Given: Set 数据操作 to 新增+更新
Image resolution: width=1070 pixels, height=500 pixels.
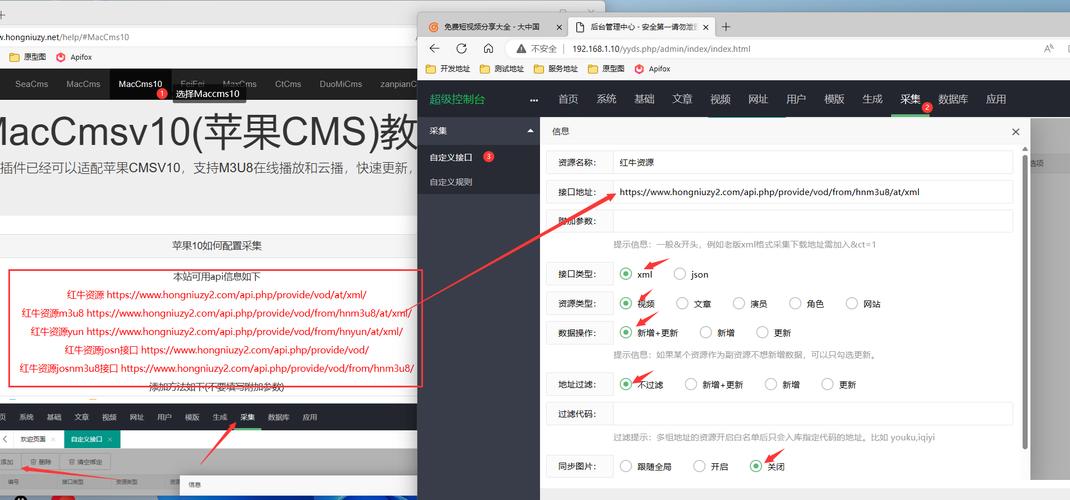Looking at the screenshot, I should pyautogui.click(x=626, y=332).
